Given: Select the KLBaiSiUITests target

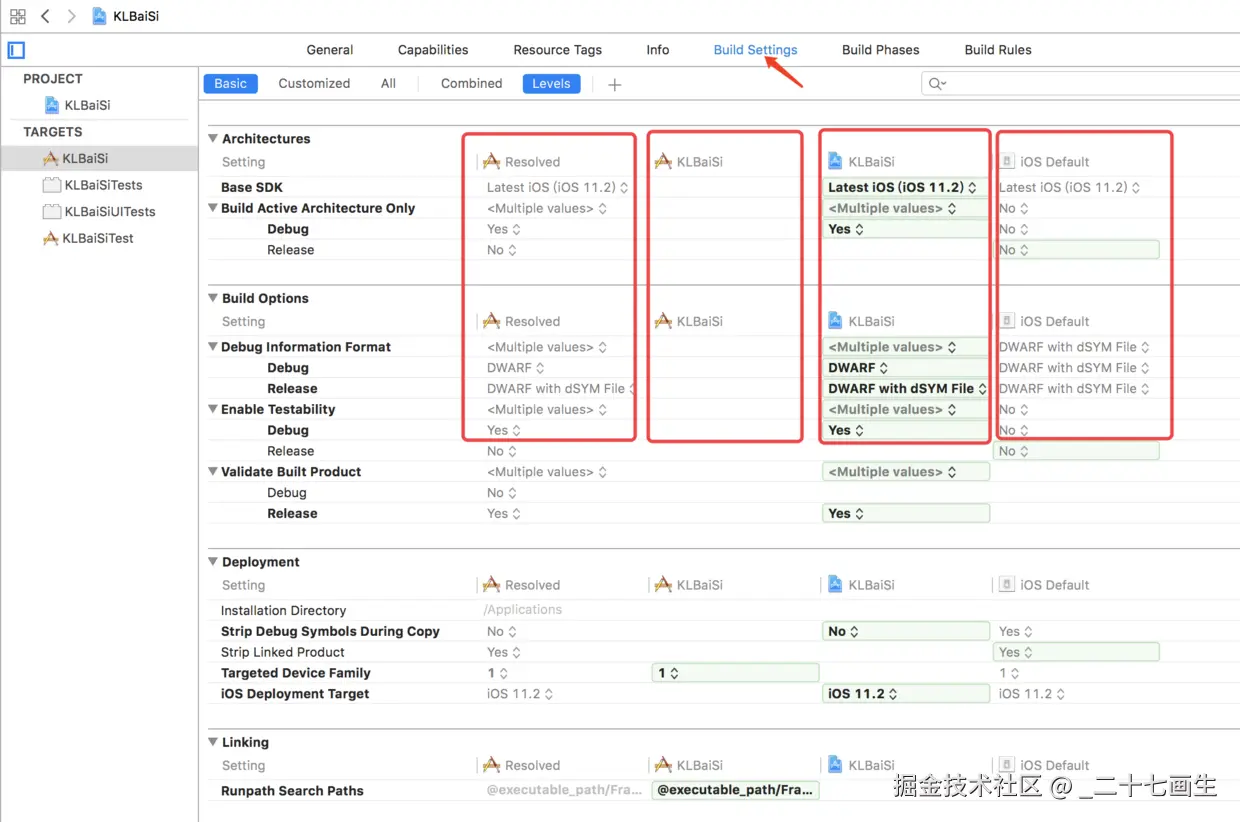Looking at the screenshot, I should 98,211.
